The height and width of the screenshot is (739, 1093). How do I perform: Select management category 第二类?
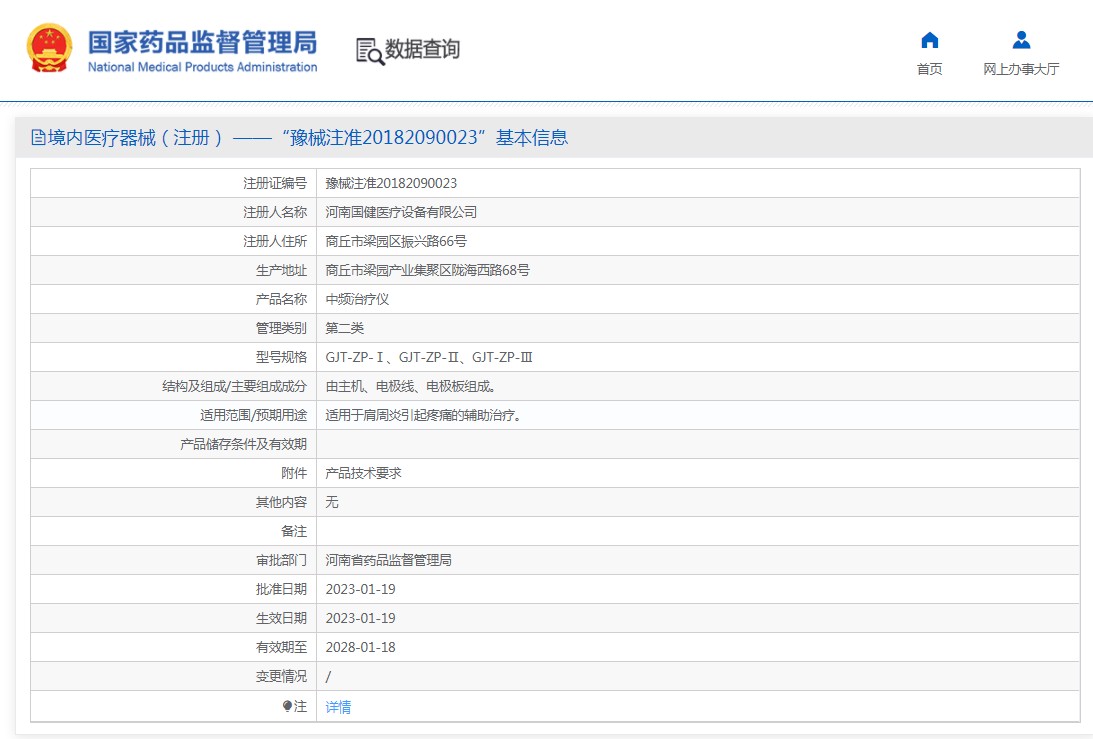tap(344, 328)
